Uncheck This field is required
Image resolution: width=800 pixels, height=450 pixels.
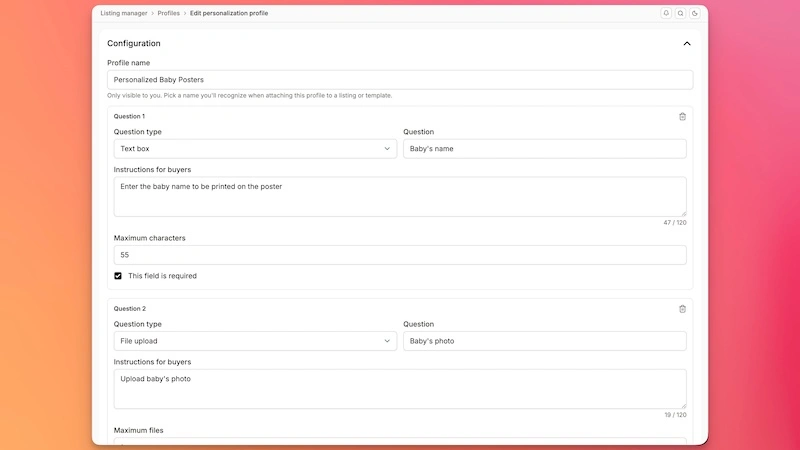click(118, 276)
